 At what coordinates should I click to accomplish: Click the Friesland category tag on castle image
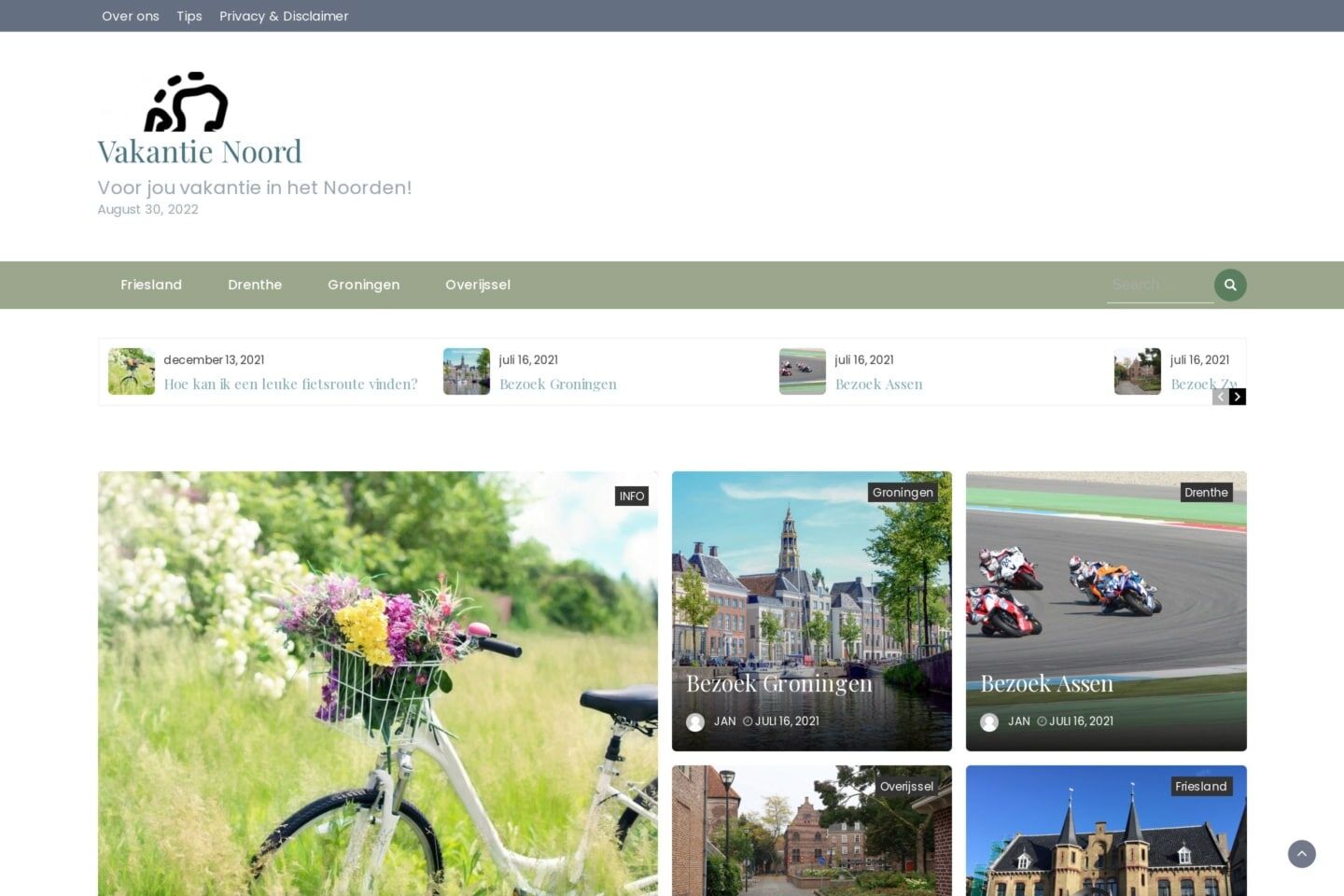[x=1200, y=786]
